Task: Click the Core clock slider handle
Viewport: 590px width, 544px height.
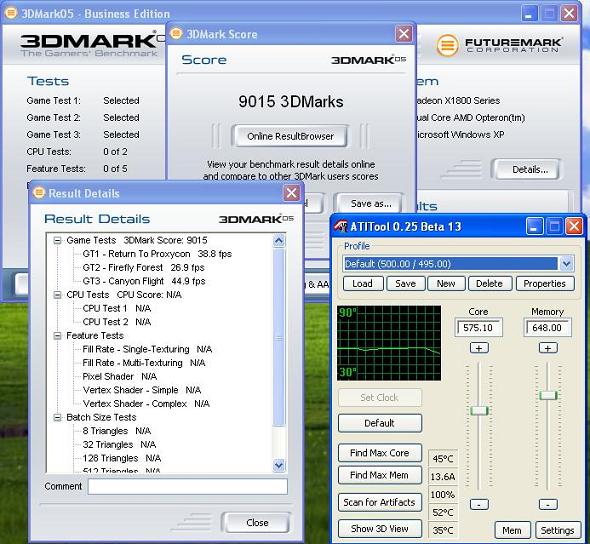Action: pyautogui.click(x=479, y=410)
